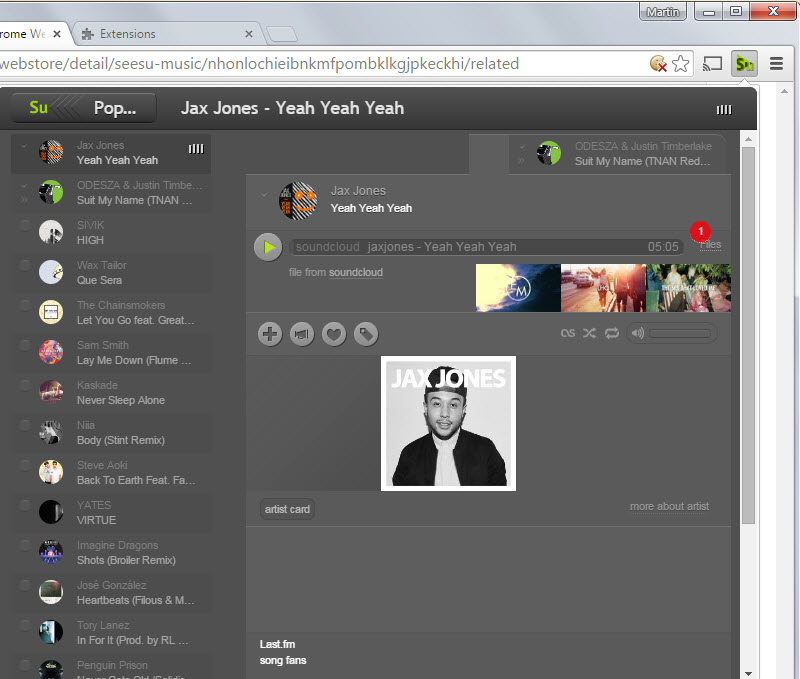Select Kaskade Never Sleep Alone track

point(111,393)
